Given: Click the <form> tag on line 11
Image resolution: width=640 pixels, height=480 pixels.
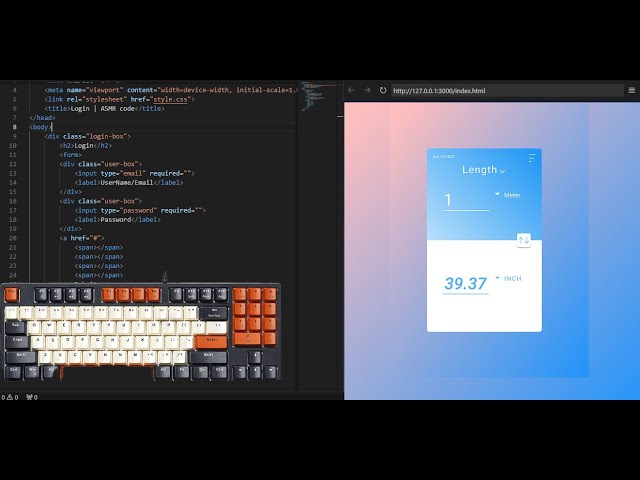Looking at the screenshot, I should (71, 155).
